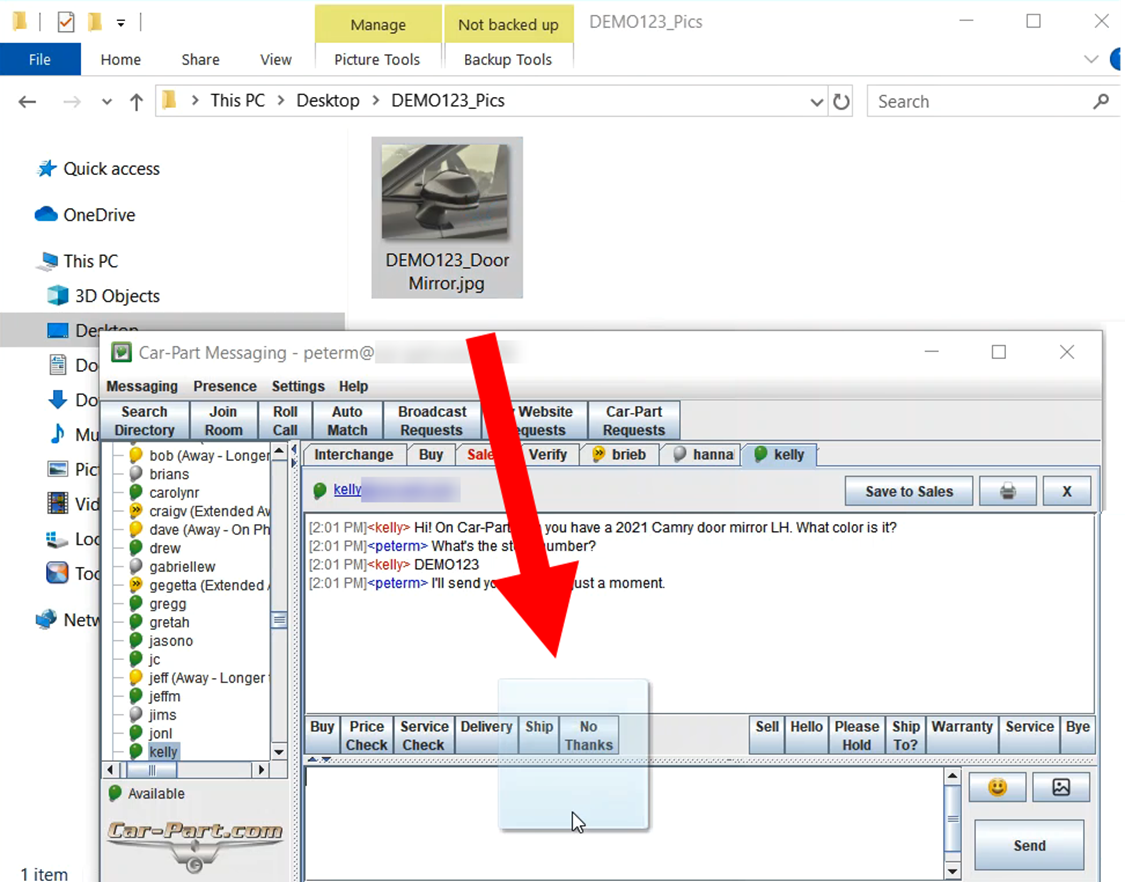Open the Help menu in Car-Part Messaging
1125x882 pixels.
pos(353,386)
